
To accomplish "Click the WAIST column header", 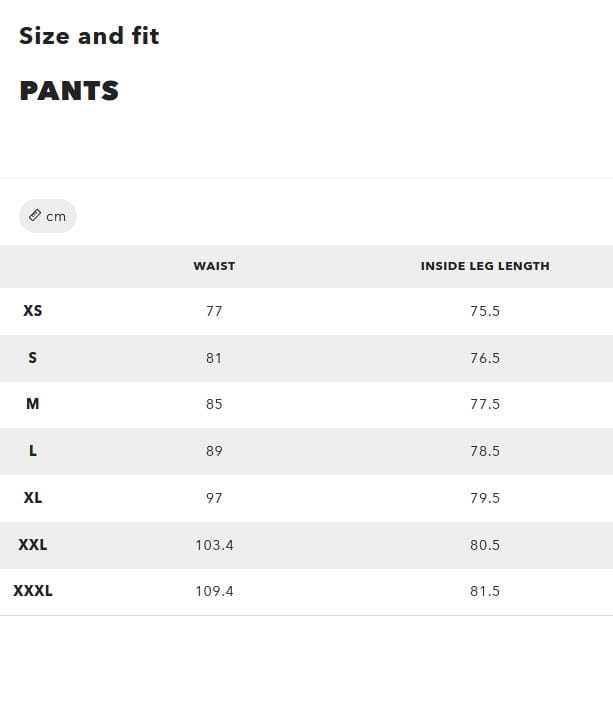I will point(214,266).
